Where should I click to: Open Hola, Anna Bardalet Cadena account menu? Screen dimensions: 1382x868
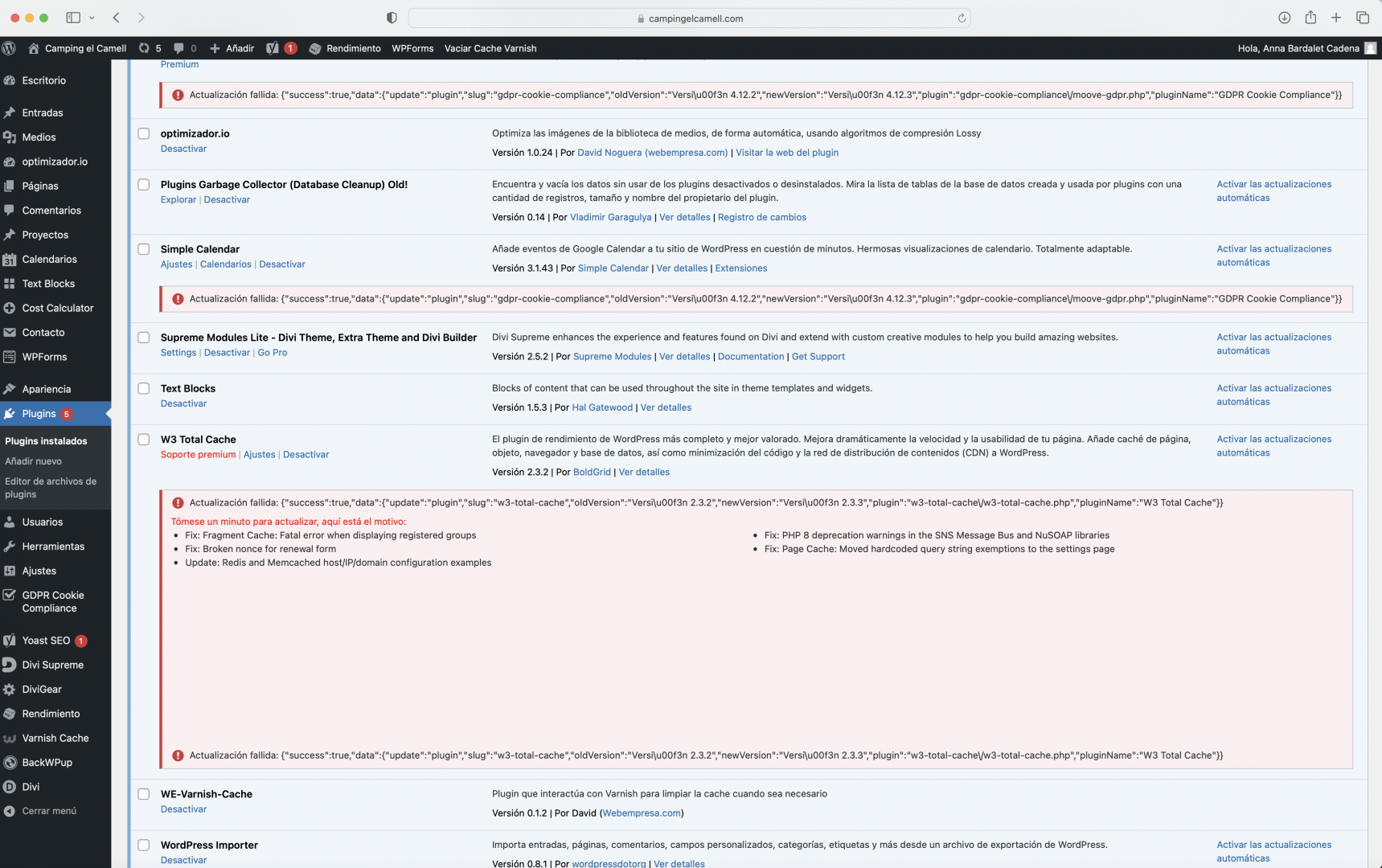1306,48
